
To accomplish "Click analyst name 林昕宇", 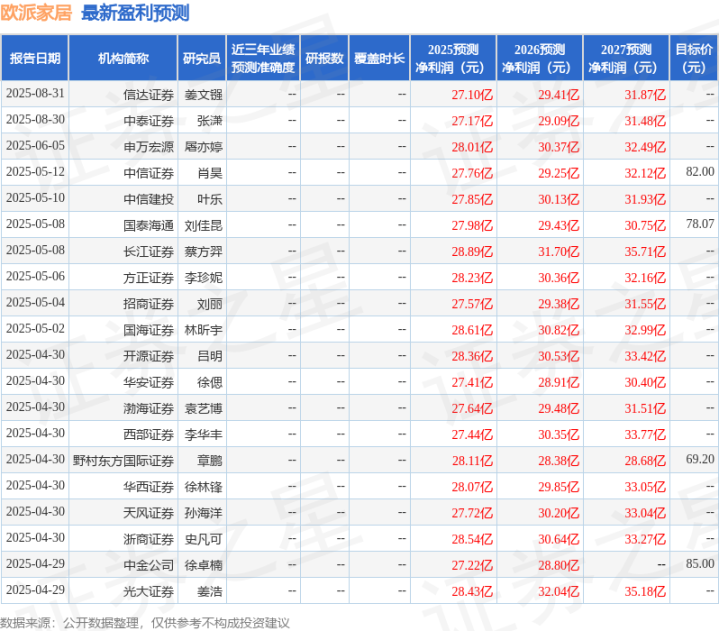I will click(203, 330).
